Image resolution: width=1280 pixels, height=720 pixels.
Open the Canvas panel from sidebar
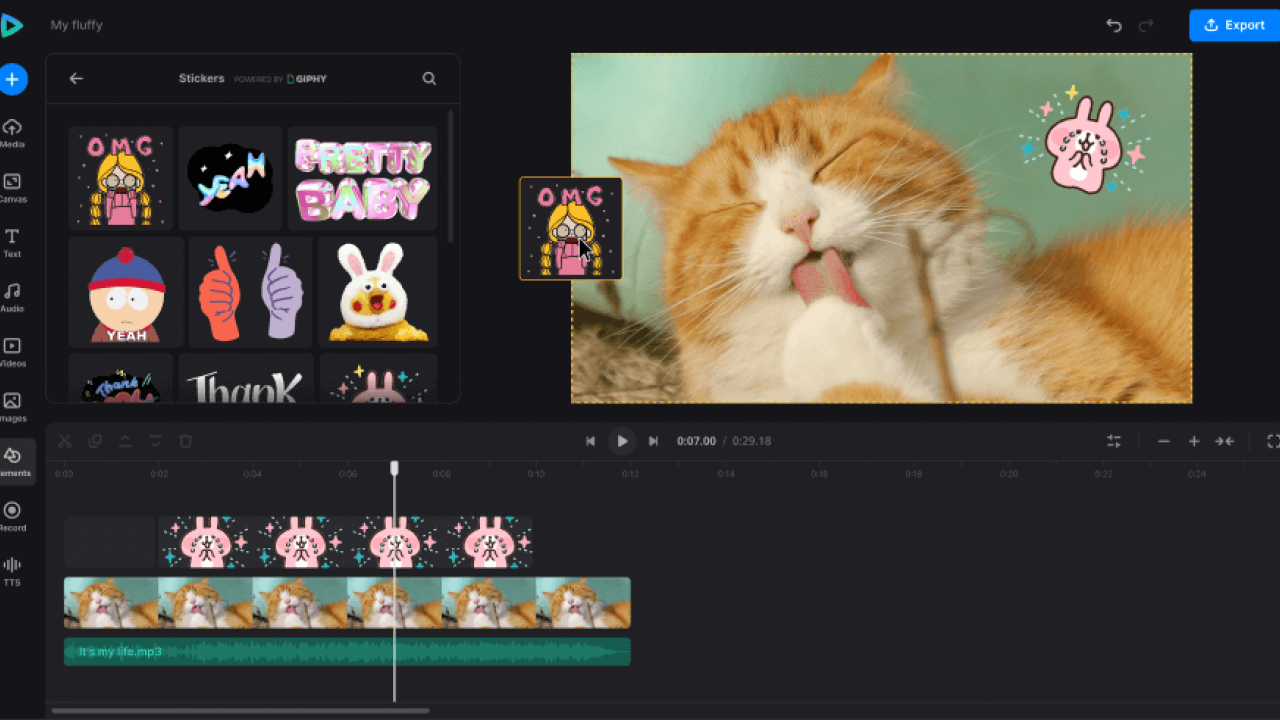click(x=13, y=186)
